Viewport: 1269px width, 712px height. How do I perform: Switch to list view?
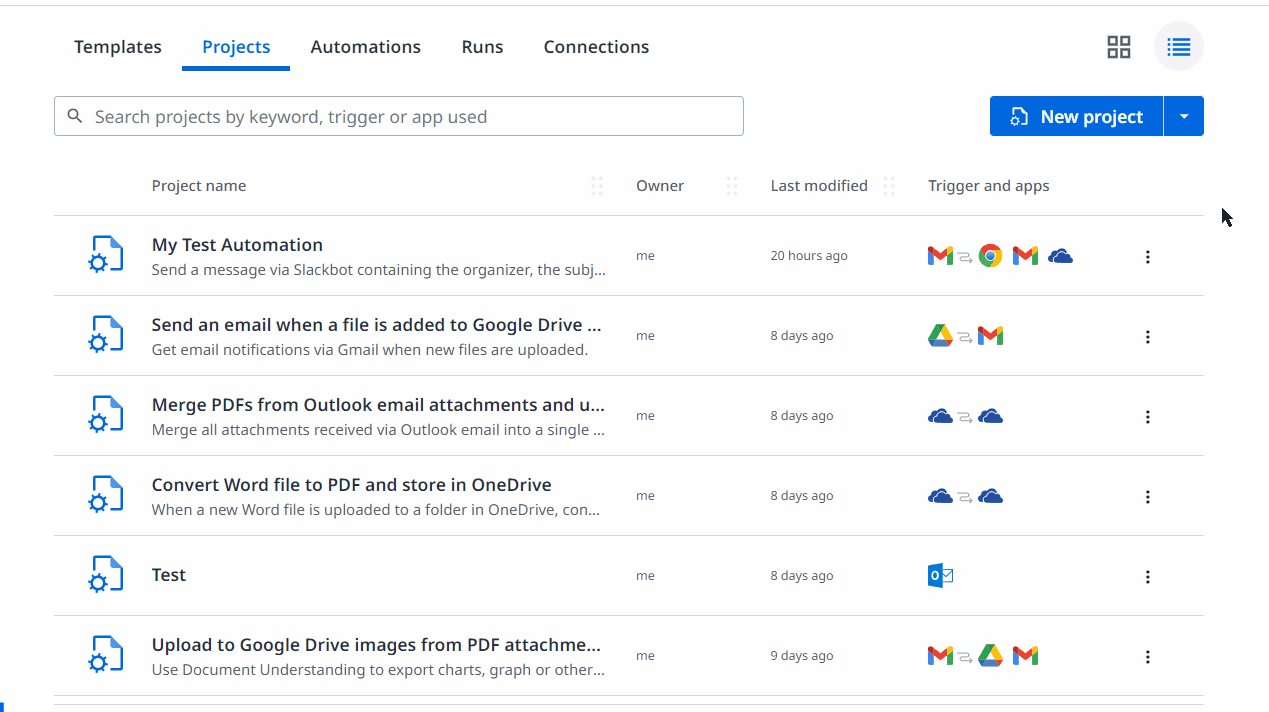(x=1179, y=47)
